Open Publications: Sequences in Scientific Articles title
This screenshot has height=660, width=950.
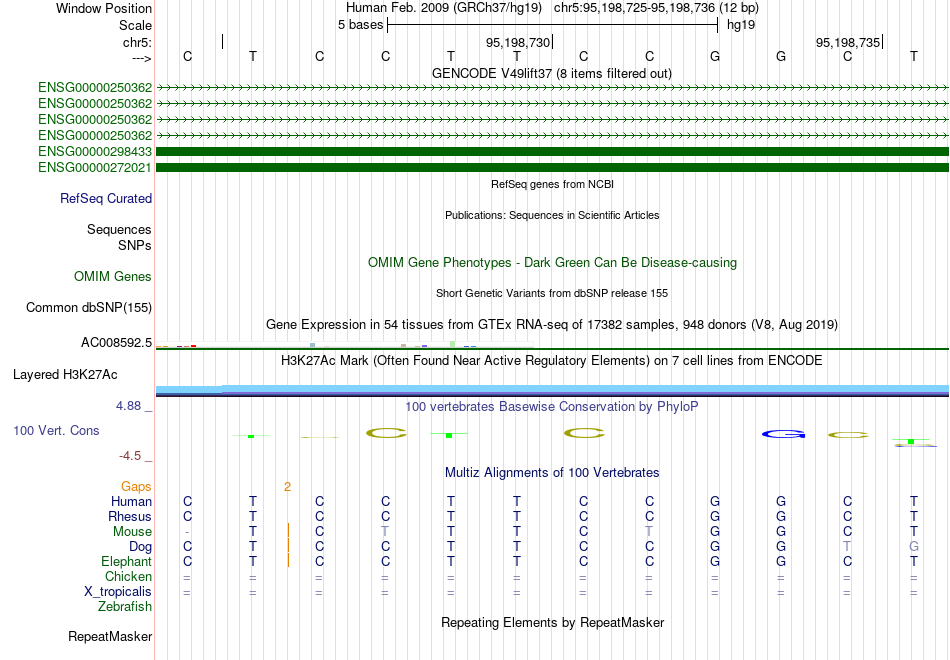tap(552, 215)
